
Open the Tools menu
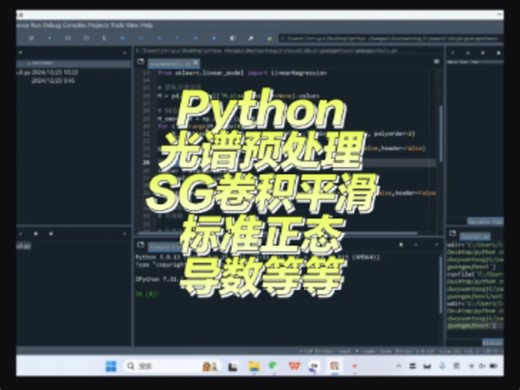click(x=117, y=25)
